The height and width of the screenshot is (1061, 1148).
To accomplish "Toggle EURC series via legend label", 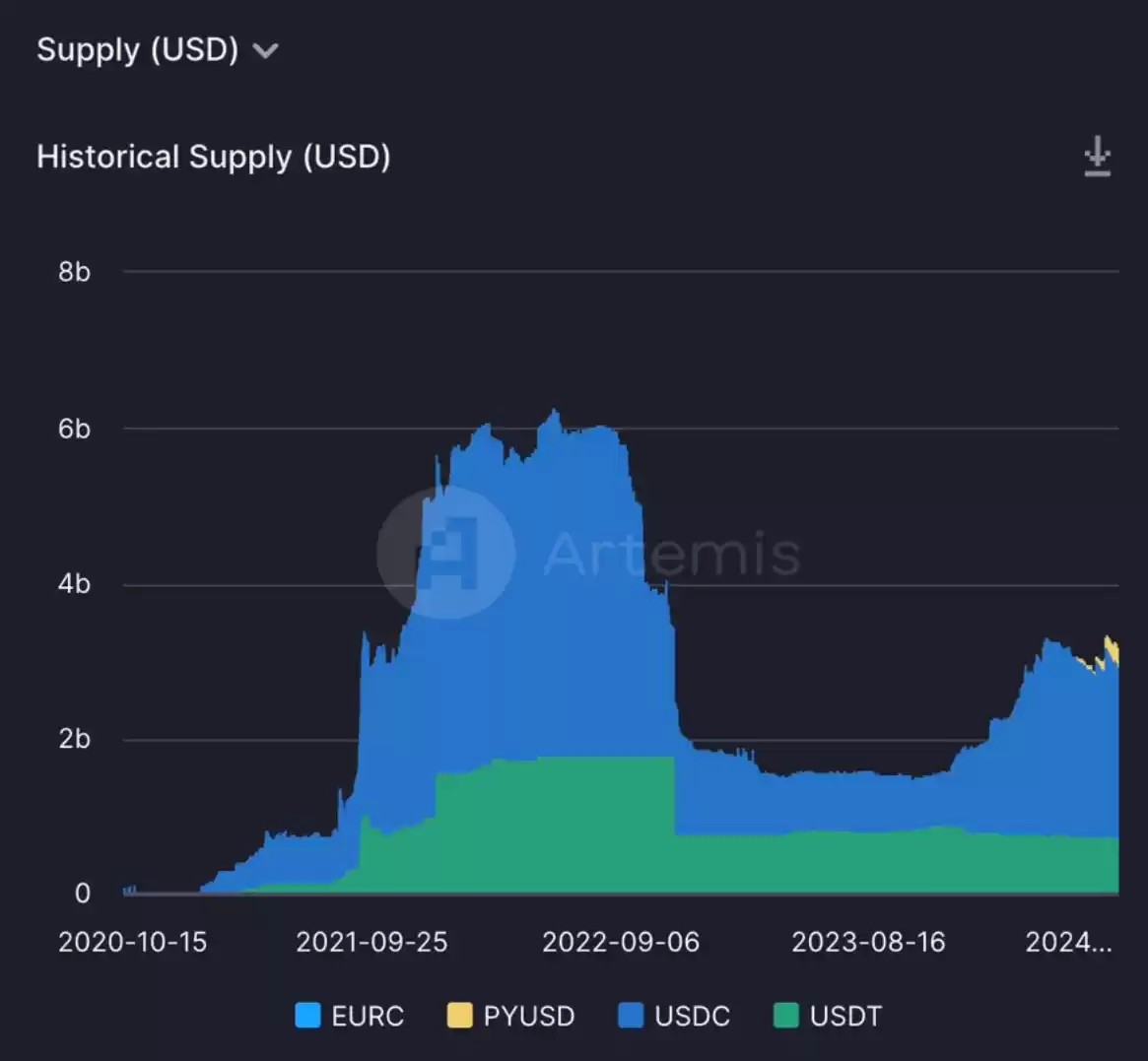I will click(x=368, y=1016).
